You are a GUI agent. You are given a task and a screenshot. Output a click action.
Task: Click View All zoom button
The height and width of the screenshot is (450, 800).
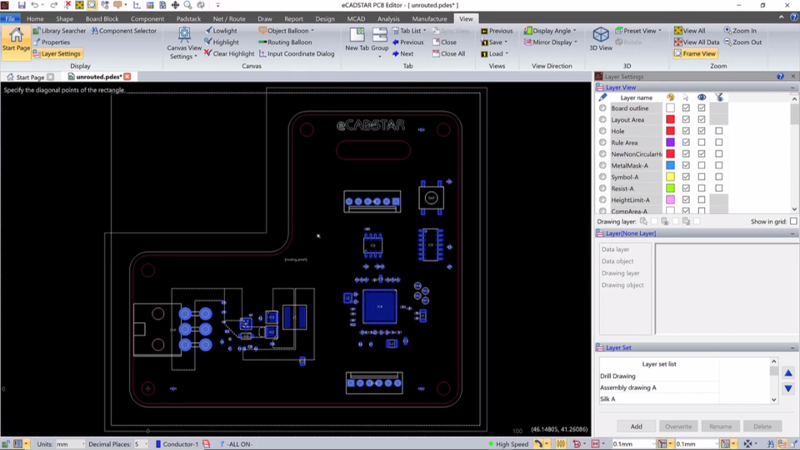(689, 31)
